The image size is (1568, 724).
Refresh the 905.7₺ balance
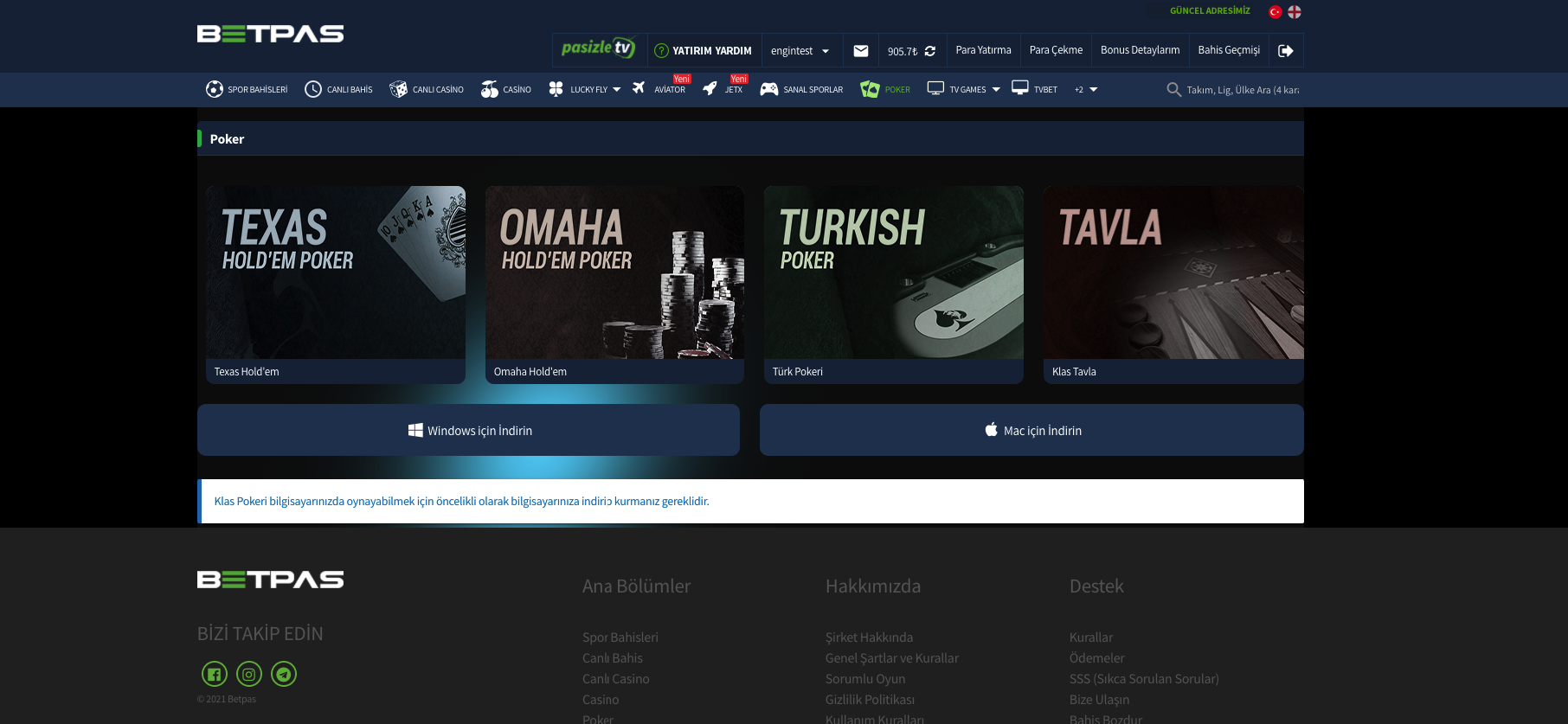pyautogui.click(x=930, y=51)
